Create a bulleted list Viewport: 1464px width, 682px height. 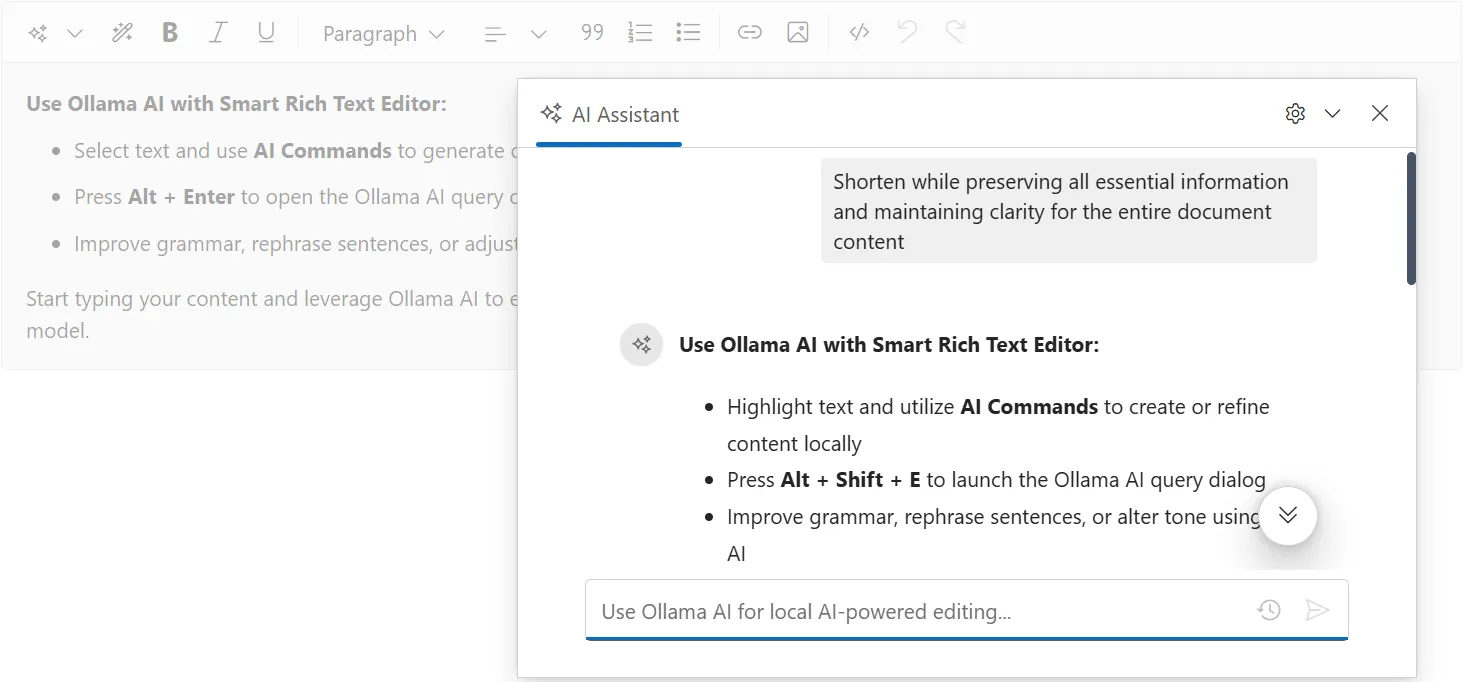[x=688, y=33]
